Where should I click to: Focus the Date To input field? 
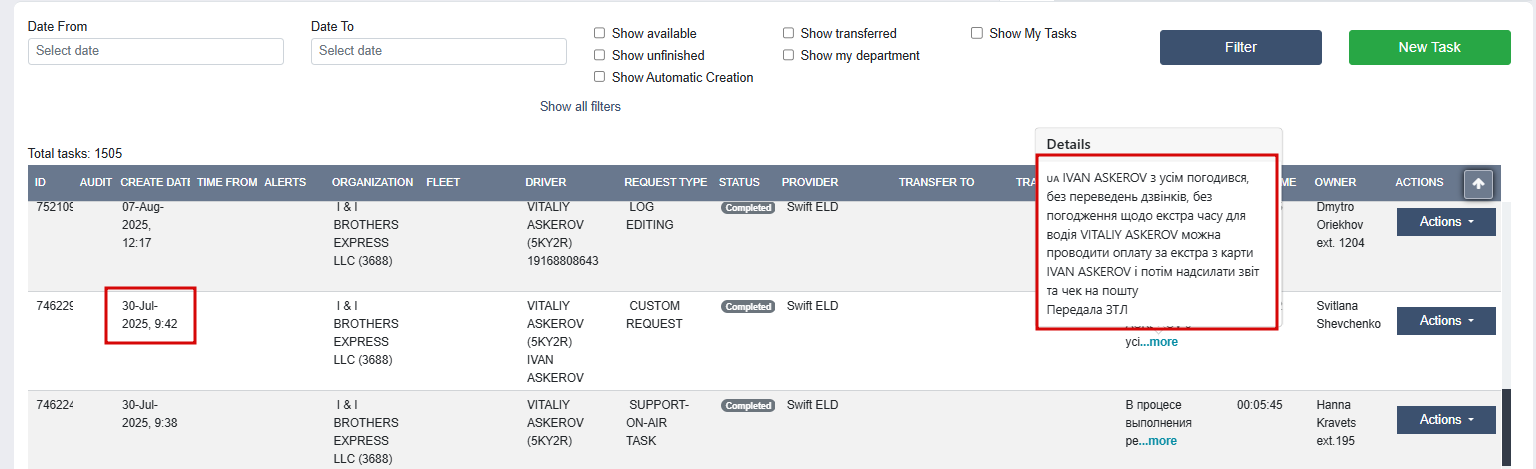[x=439, y=51]
